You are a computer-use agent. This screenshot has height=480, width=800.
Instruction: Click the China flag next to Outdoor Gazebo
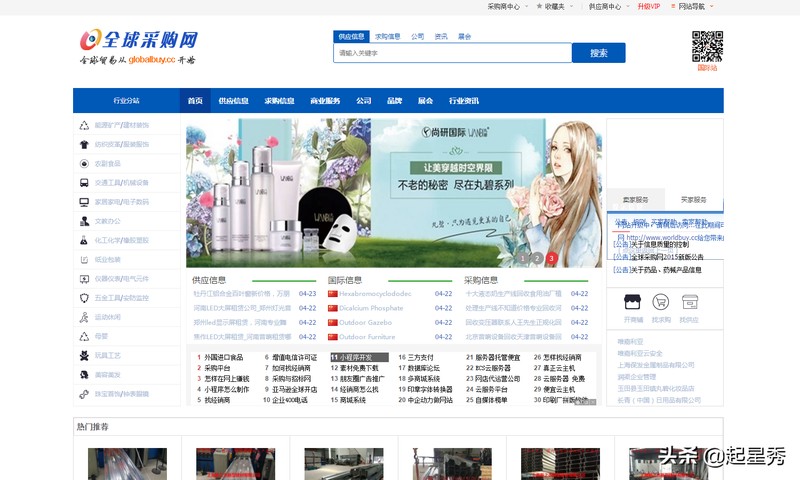pyautogui.click(x=333, y=322)
